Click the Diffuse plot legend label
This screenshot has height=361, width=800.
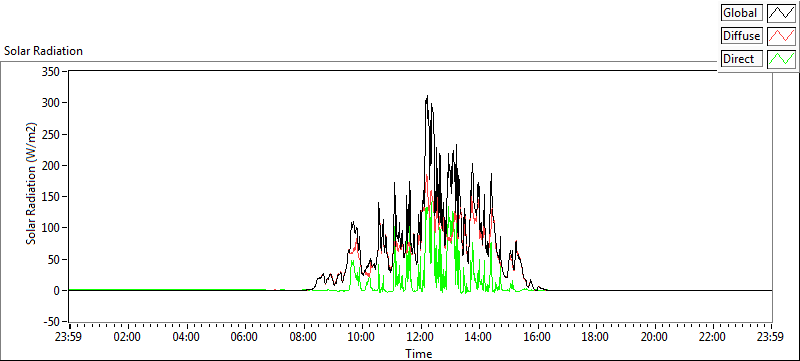pyautogui.click(x=742, y=36)
